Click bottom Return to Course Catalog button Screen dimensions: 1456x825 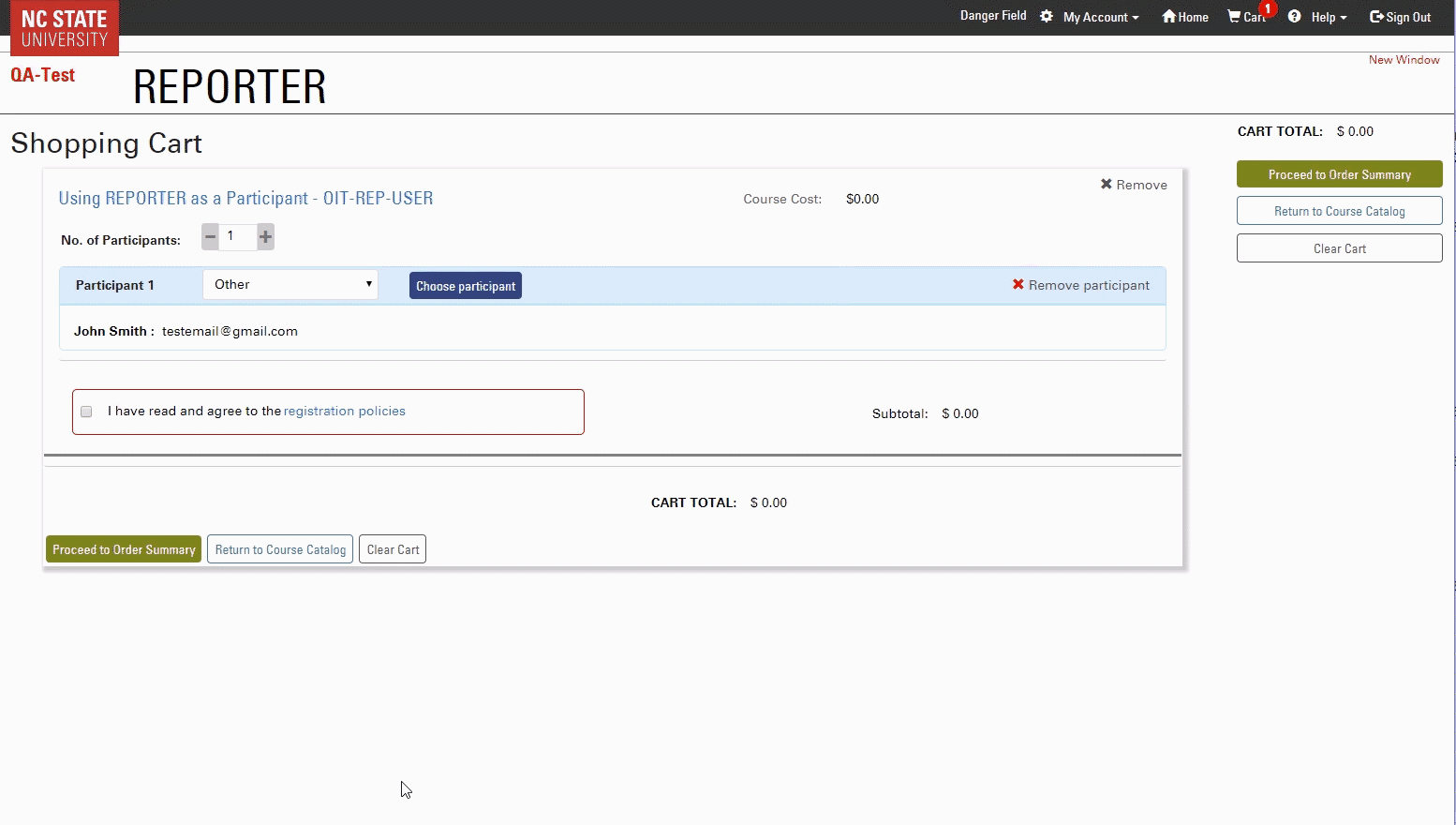coord(280,549)
